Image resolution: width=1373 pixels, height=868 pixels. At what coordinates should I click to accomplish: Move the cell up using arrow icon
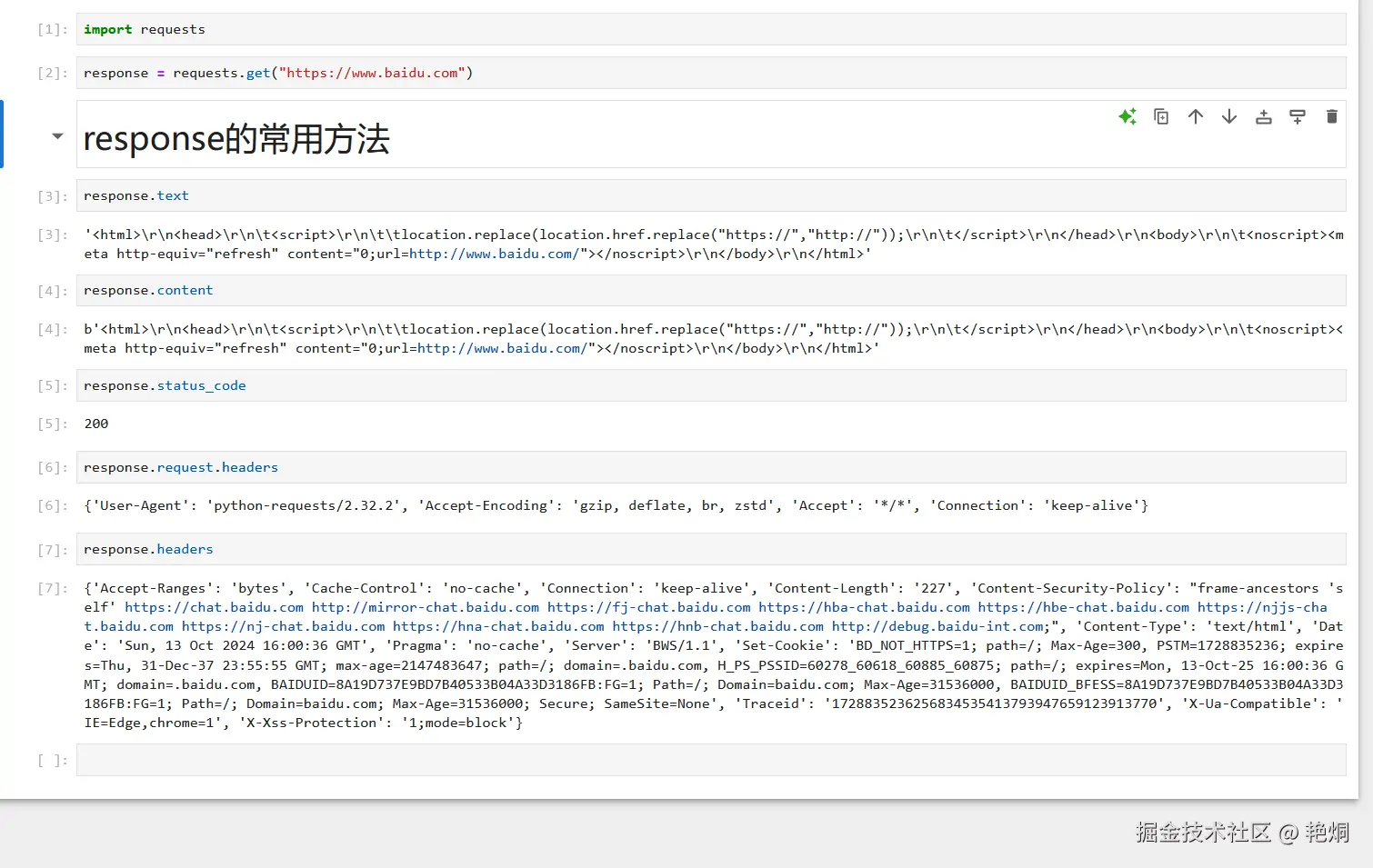(x=1195, y=116)
